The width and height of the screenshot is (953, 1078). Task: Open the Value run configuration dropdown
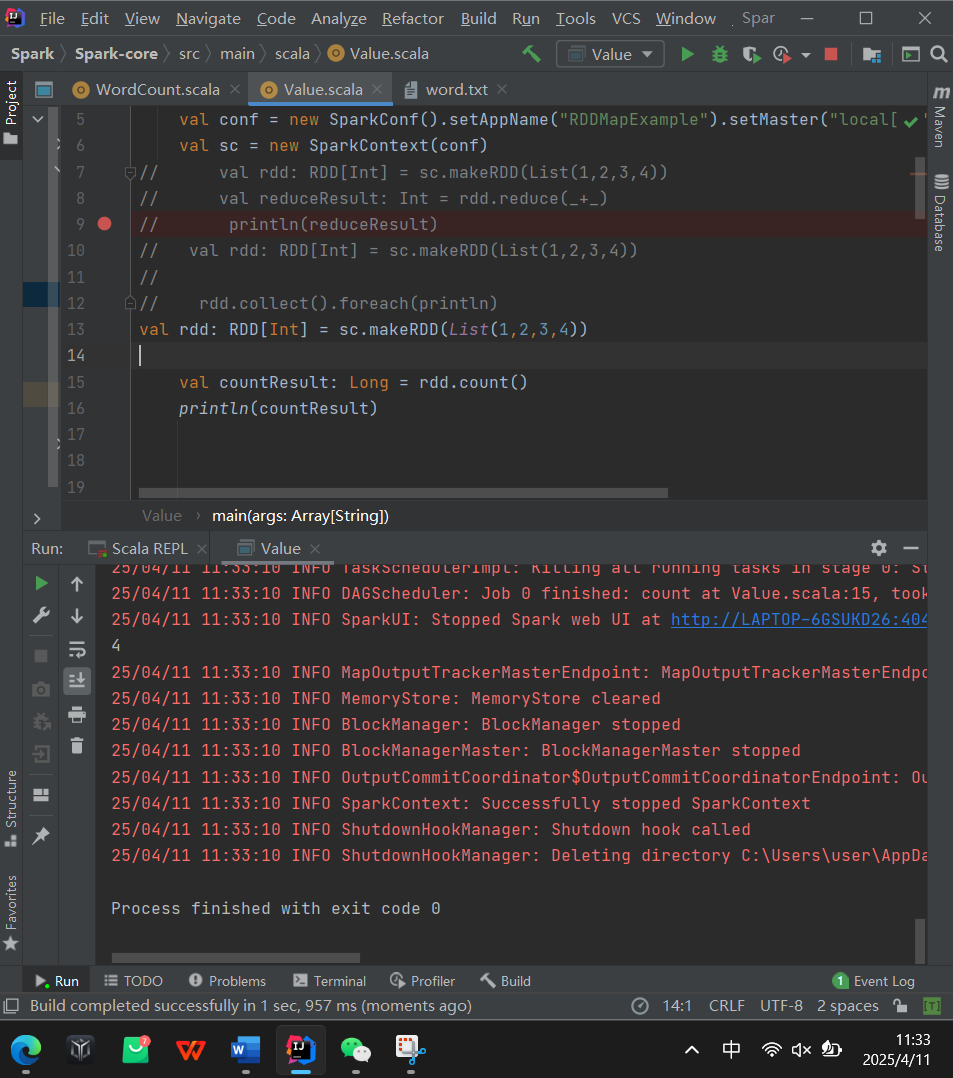610,54
